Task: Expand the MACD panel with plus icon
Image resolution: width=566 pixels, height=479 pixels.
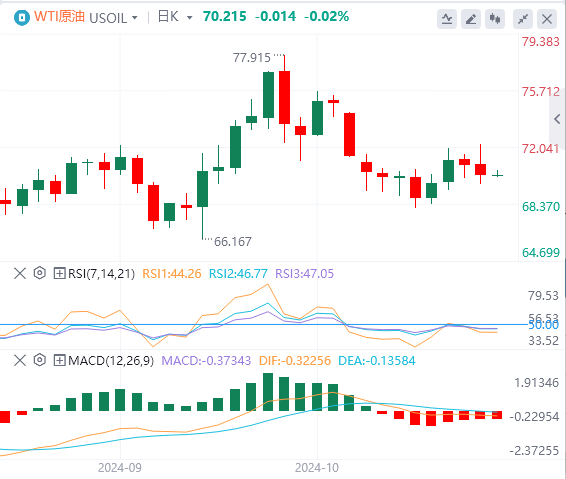Action: 59,360
